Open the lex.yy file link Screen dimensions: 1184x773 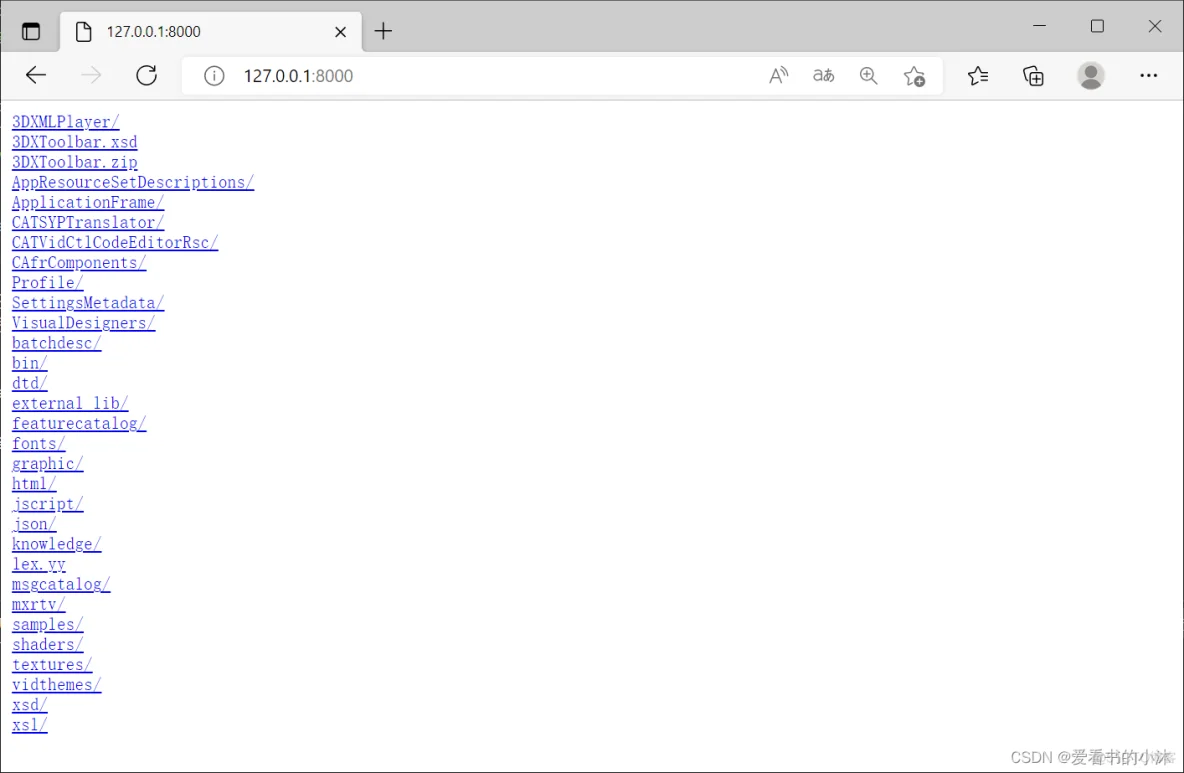[39, 565]
